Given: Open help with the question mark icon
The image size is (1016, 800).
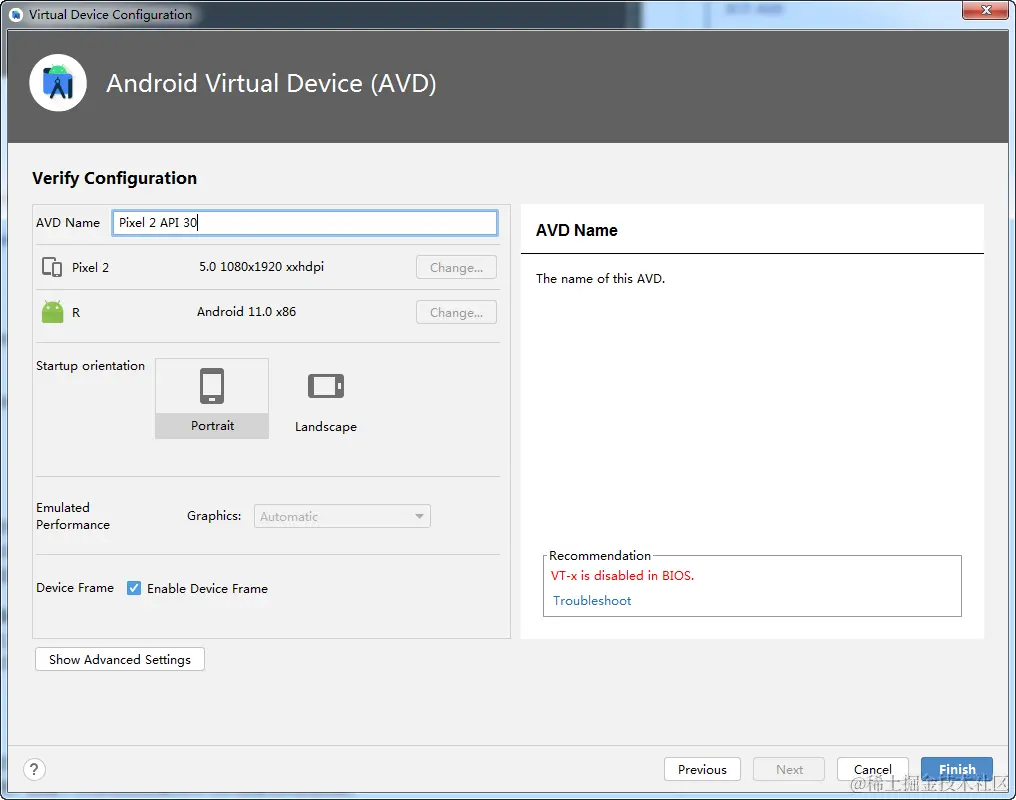Looking at the screenshot, I should tap(34, 770).
